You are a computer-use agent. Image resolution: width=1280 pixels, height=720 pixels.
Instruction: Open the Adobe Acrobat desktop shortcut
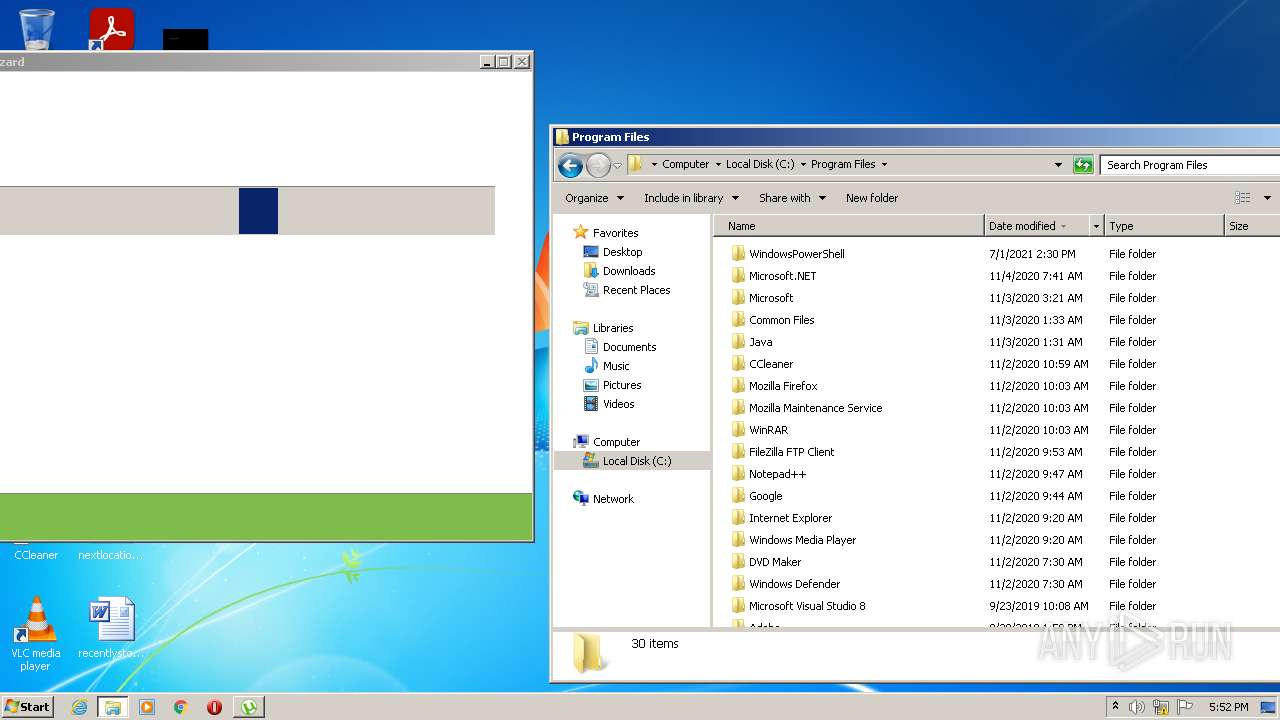tap(111, 29)
